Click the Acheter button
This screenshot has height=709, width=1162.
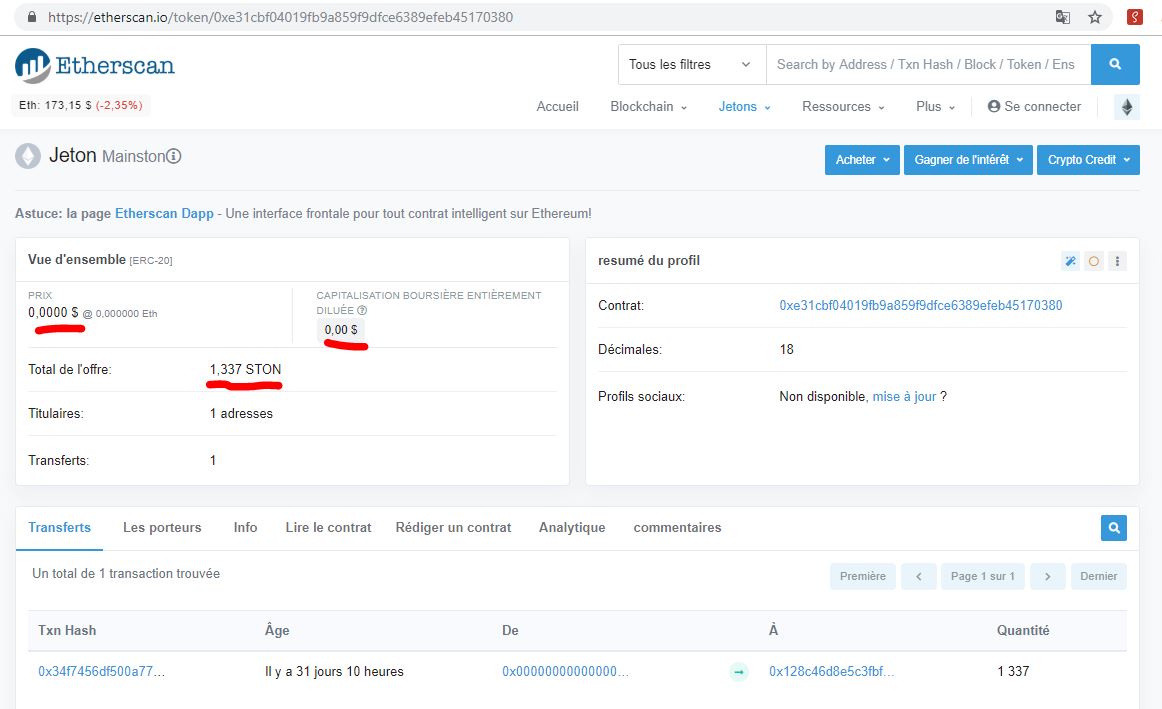[861, 159]
